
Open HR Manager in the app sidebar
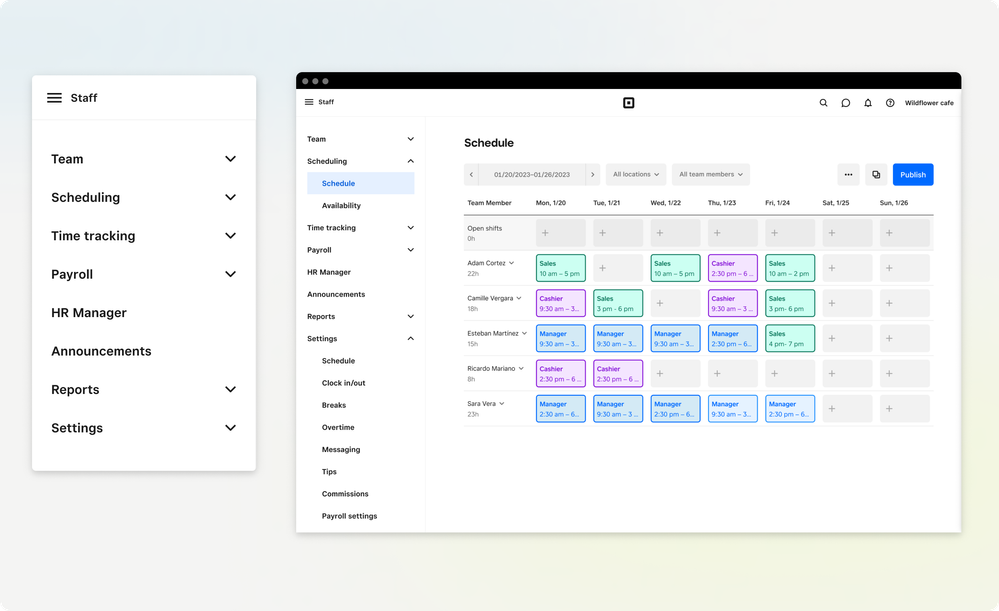(329, 272)
